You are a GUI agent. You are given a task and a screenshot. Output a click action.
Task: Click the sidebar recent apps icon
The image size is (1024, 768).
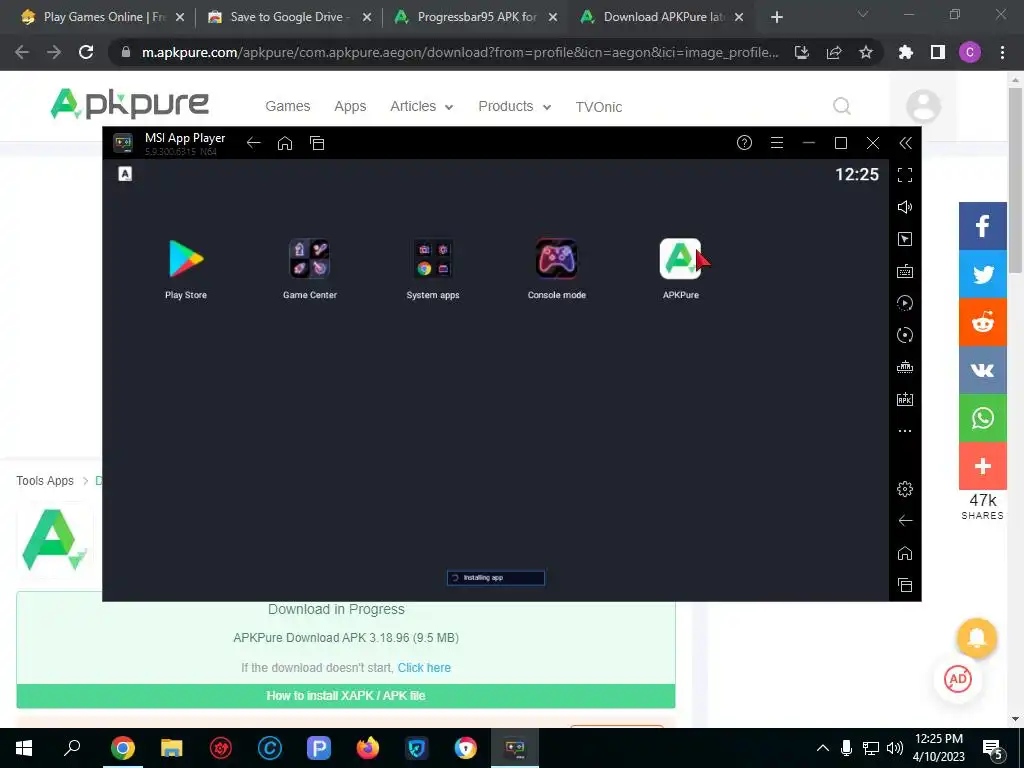click(x=905, y=585)
